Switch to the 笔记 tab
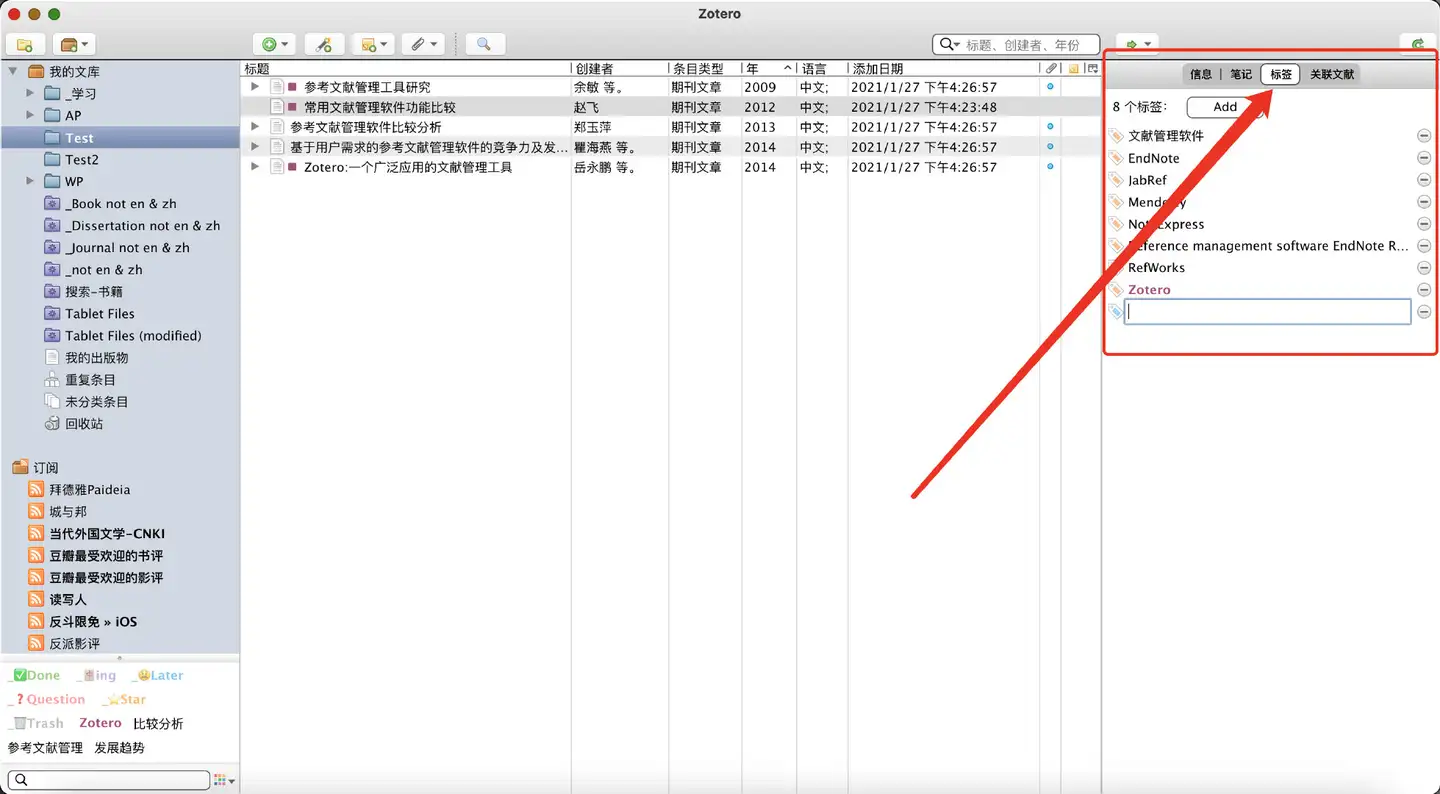Screen dimensions: 1440x794 coord(1241,74)
